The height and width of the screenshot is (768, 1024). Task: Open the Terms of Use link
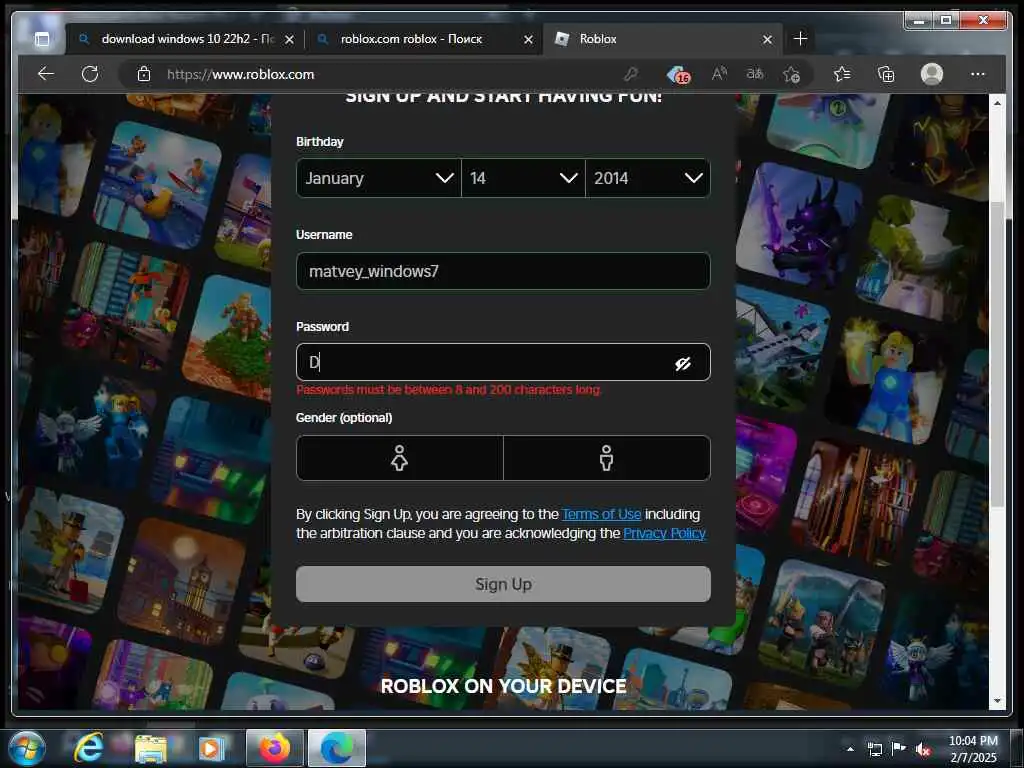click(x=601, y=514)
